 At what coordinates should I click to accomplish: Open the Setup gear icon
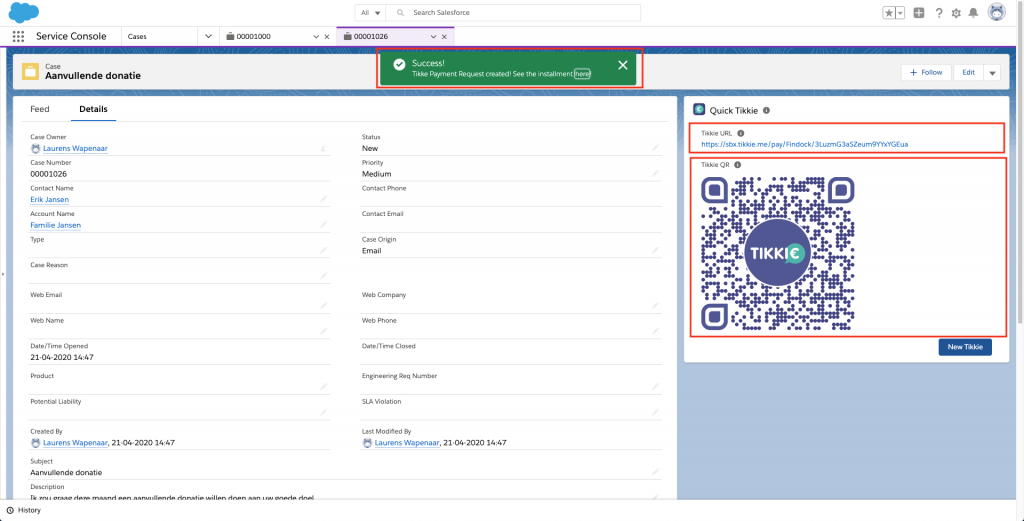(x=956, y=13)
